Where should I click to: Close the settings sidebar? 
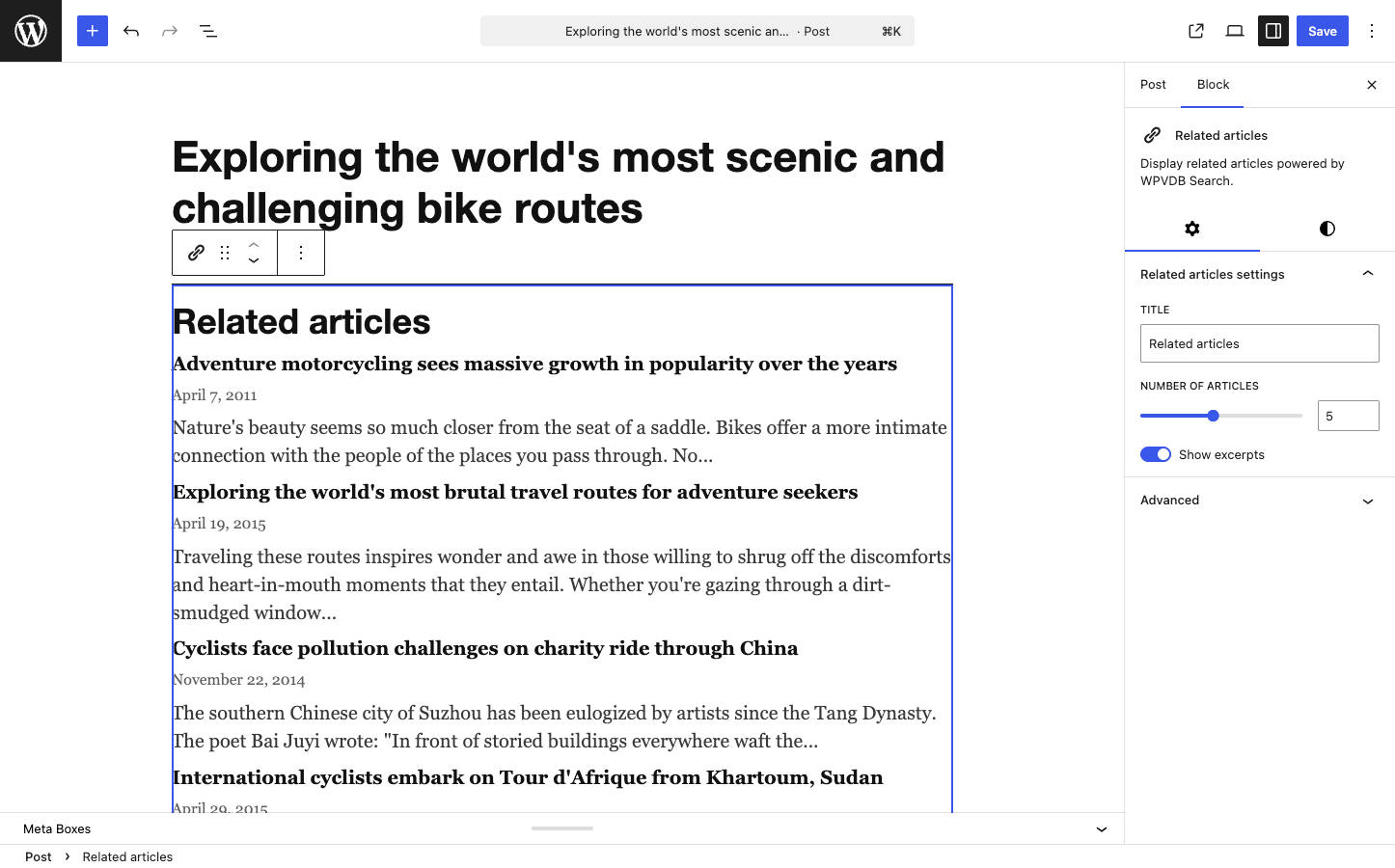click(1372, 85)
